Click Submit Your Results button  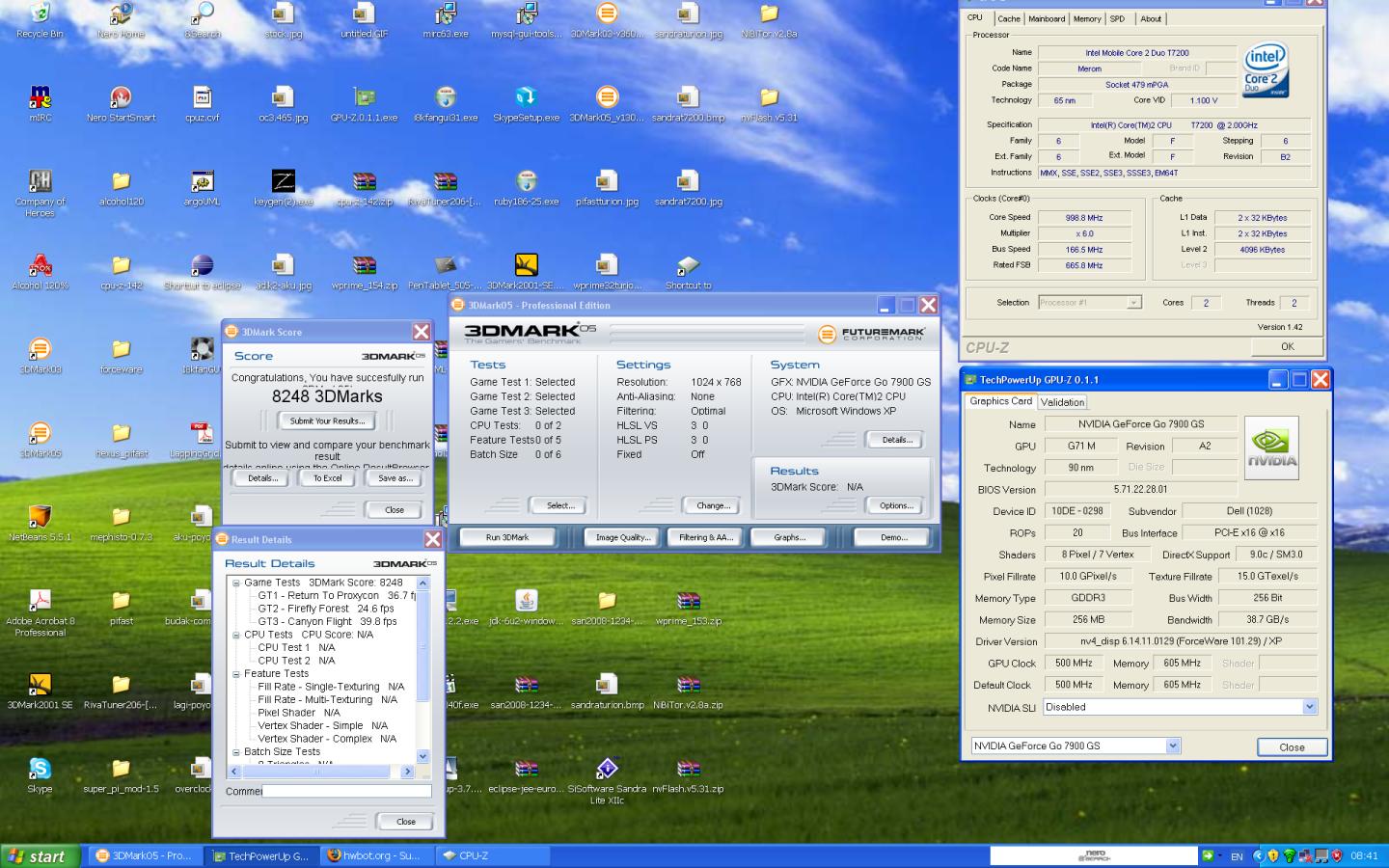coord(327,420)
